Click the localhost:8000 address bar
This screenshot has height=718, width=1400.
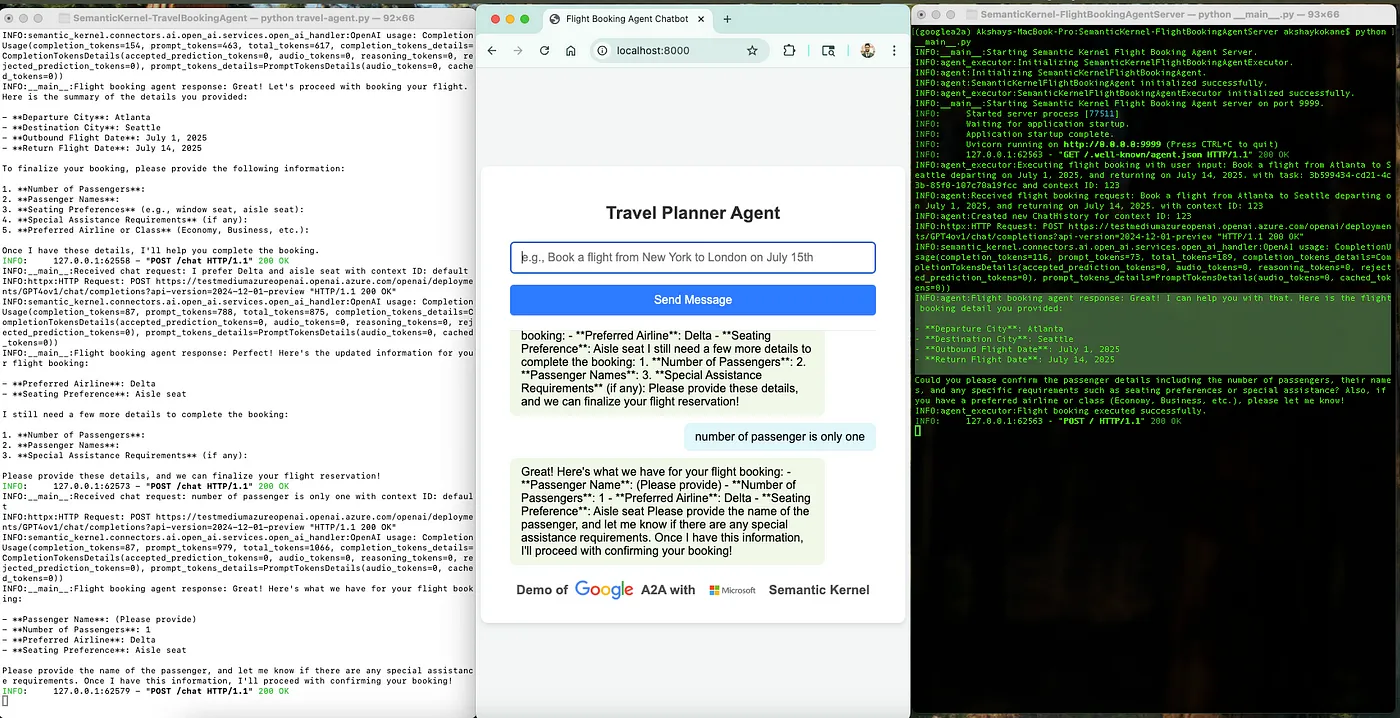click(x=670, y=51)
